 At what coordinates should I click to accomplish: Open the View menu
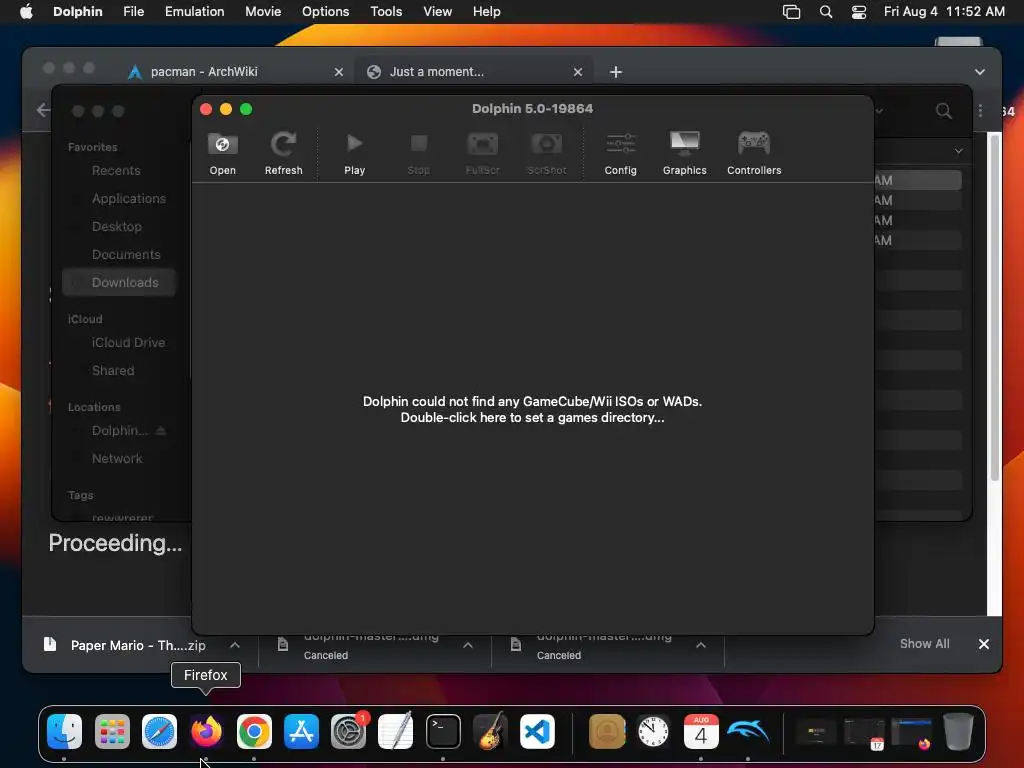coord(438,12)
